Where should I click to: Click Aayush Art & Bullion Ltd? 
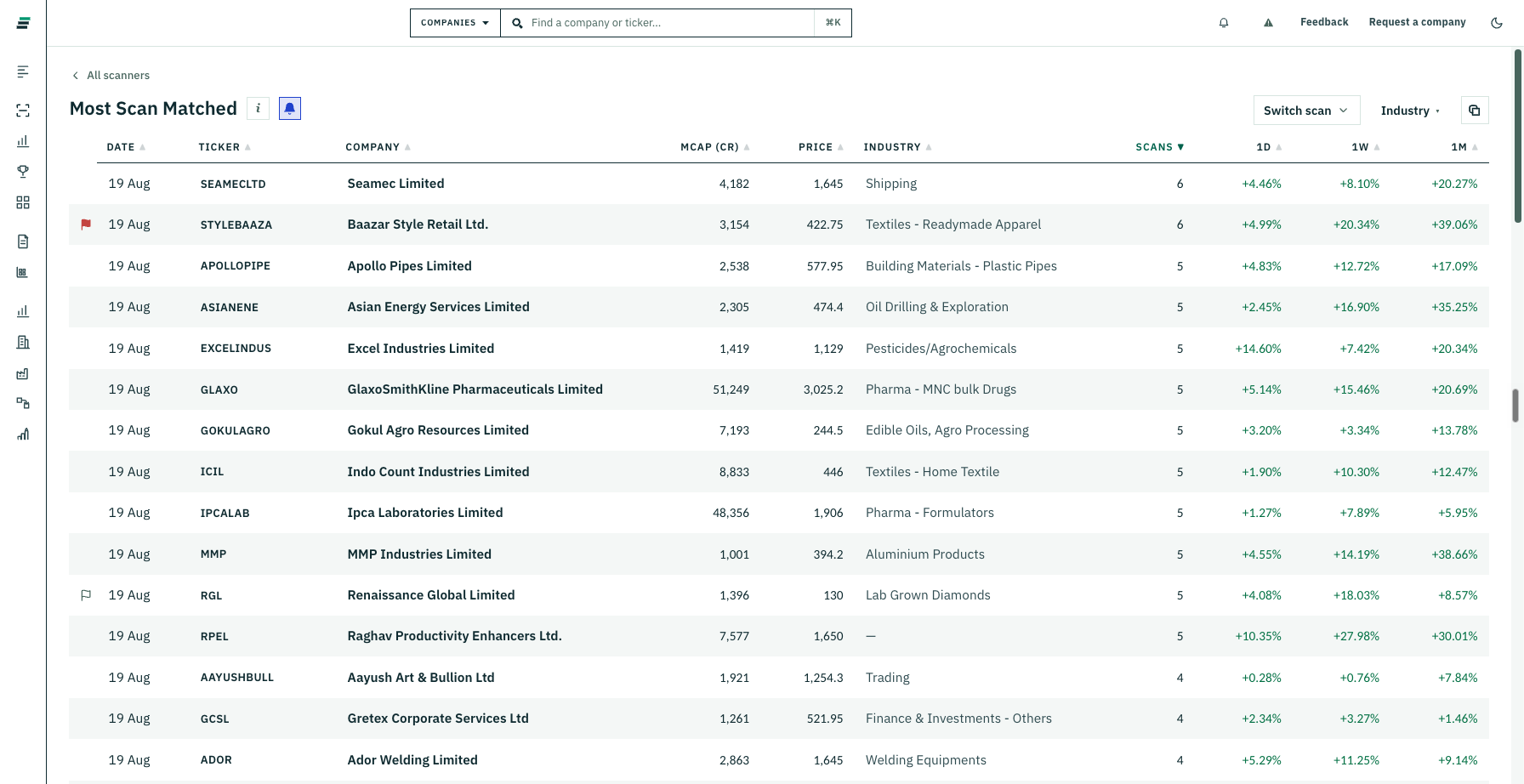(421, 678)
